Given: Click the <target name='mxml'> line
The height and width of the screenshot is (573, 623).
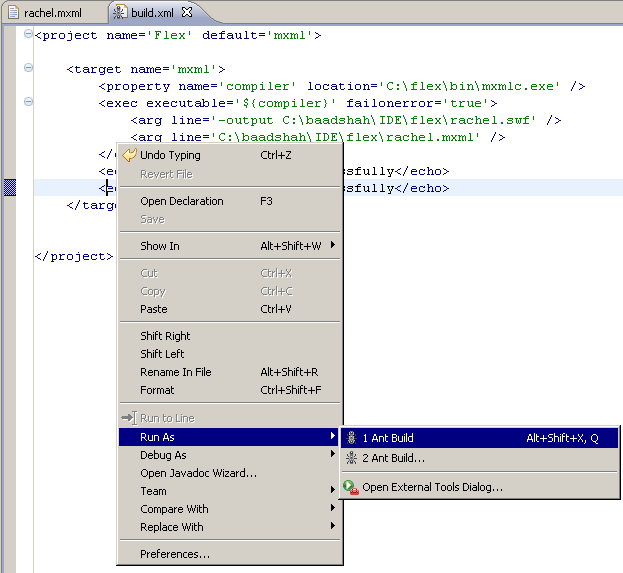Looking at the screenshot, I should point(146,69).
